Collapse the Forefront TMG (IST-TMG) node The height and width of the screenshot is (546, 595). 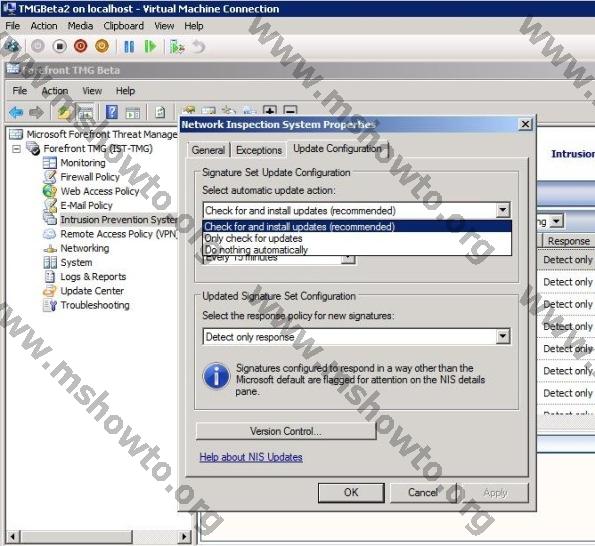click(x=16, y=149)
